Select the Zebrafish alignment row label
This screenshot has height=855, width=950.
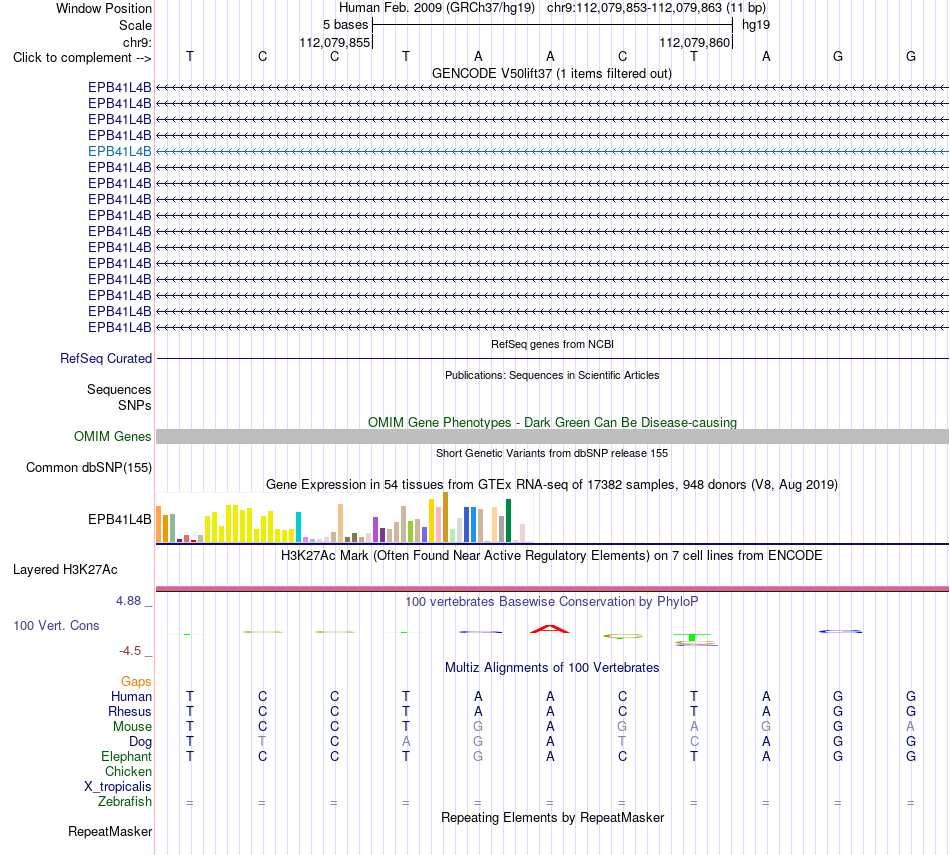[x=124, y=802]
